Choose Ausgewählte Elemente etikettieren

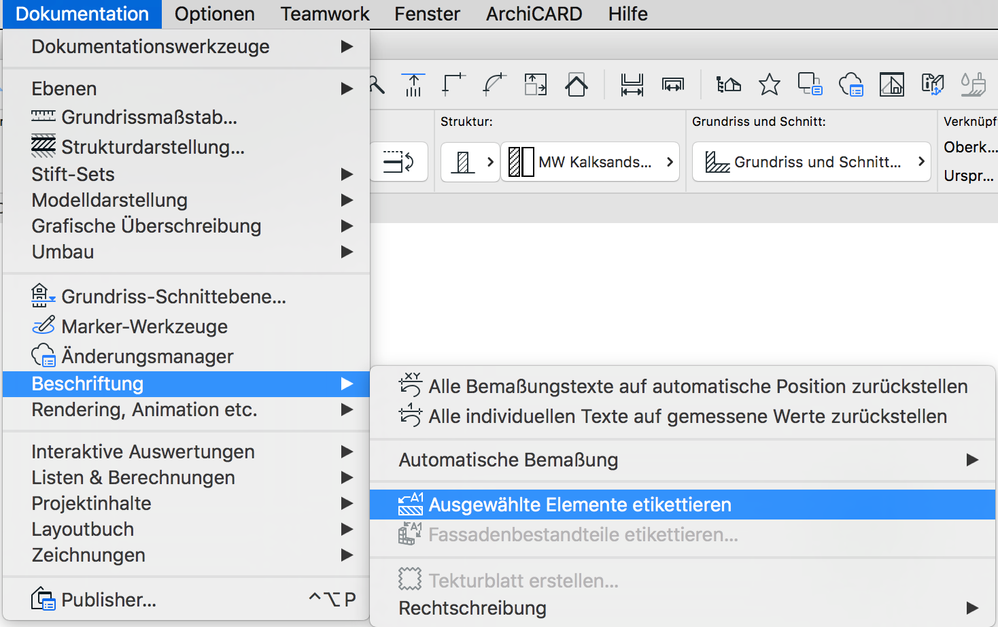682,505
